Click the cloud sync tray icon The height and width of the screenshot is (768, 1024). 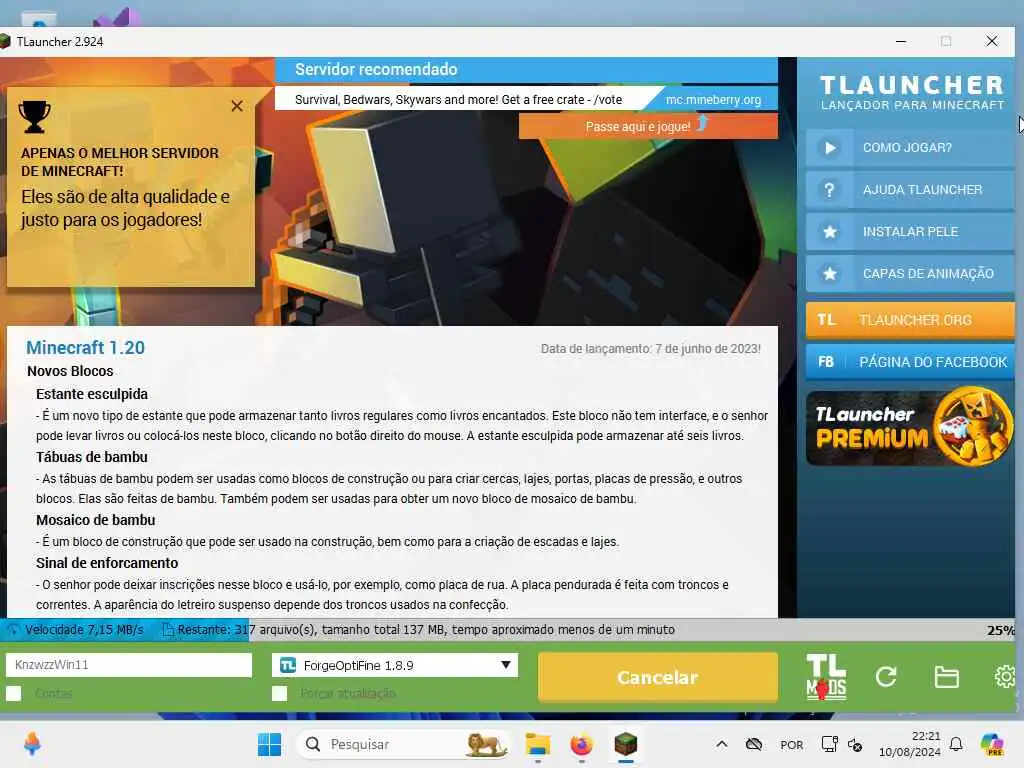(754, 744)
